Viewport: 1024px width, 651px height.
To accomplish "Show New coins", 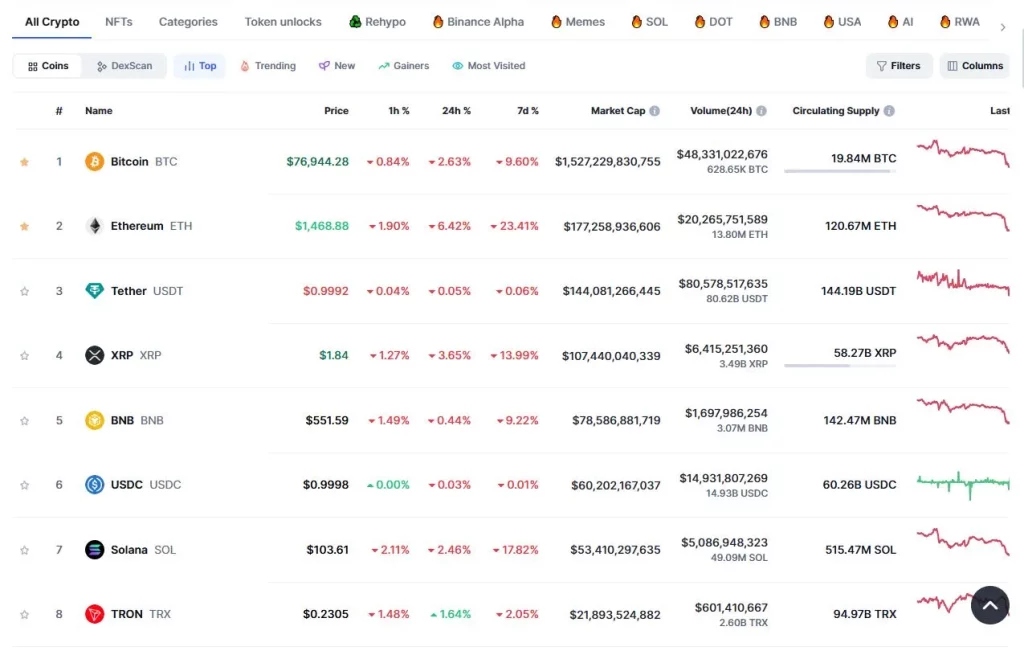I will pyautogui.click(x=337, y=66).
